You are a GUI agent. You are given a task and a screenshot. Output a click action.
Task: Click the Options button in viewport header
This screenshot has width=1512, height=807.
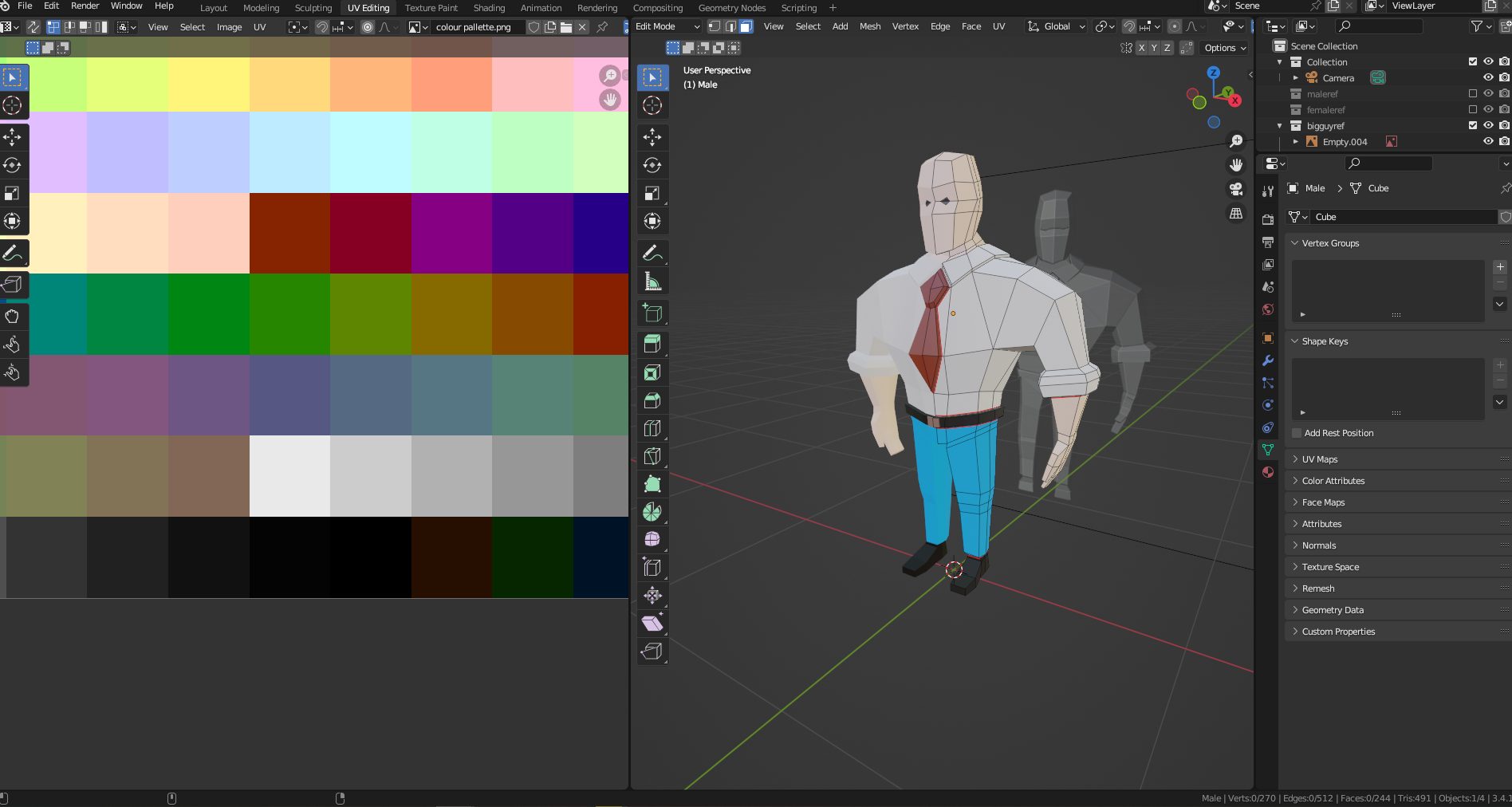point(1225,48)
